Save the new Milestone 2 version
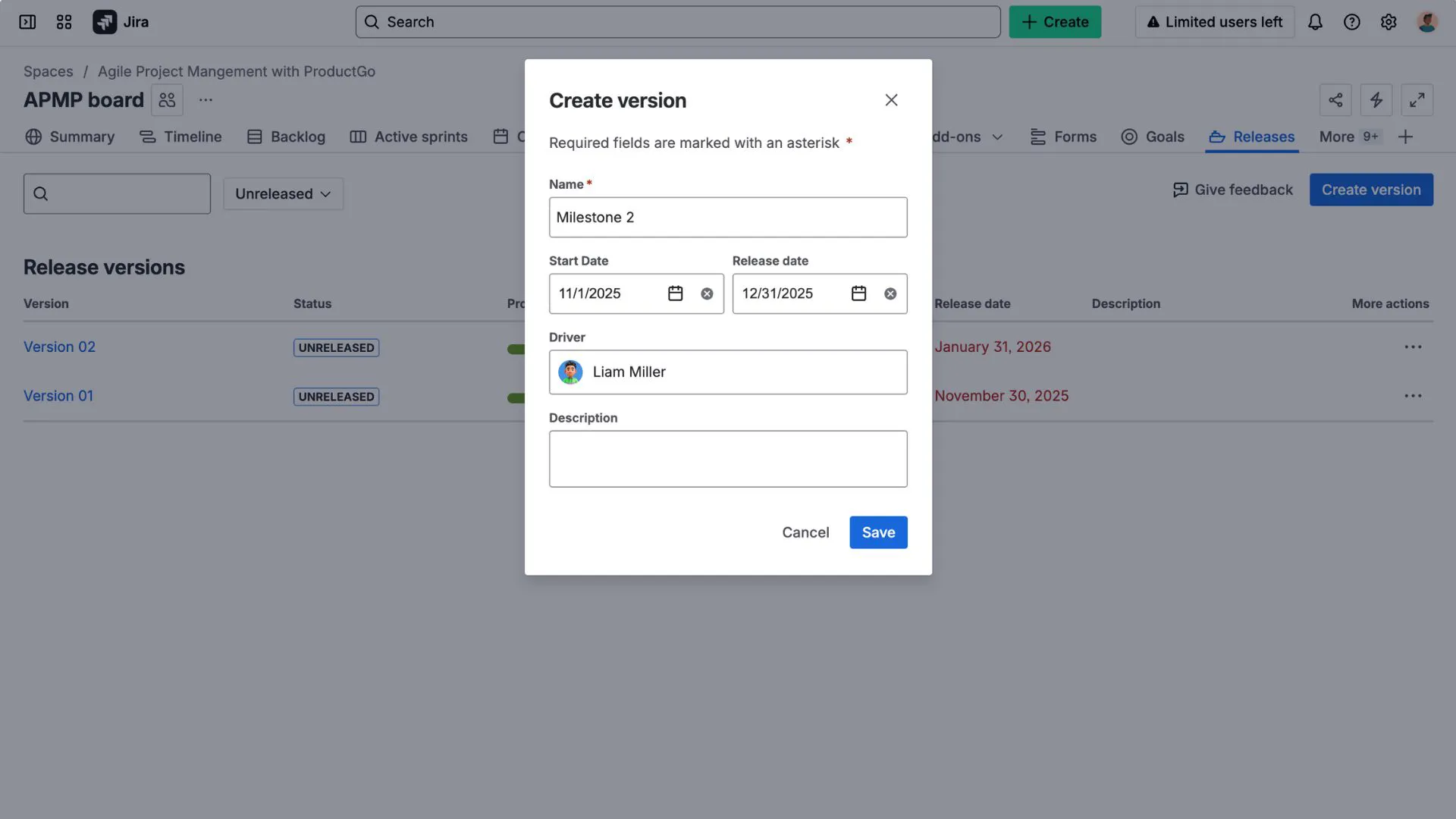Image resolution: width=1456 pixels, height=819 pixels. 877,532
